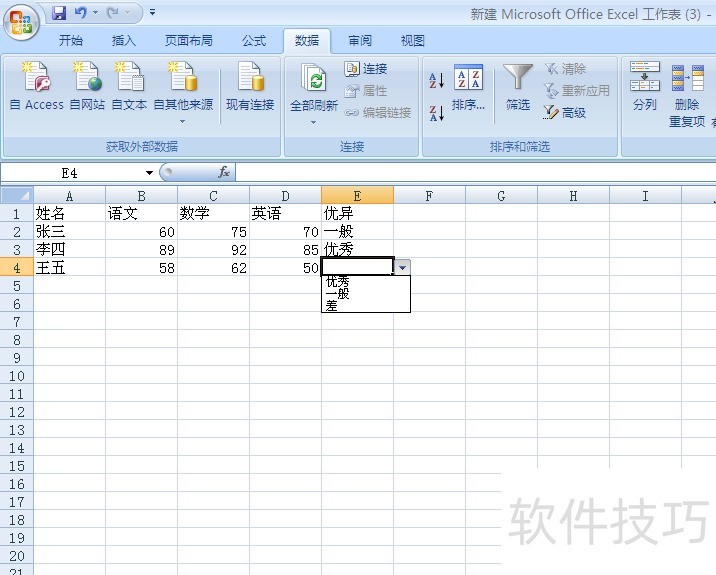716x575 pixels.
Task: Toggle the 筛选 filter funnel
Action: coord(518,88)
